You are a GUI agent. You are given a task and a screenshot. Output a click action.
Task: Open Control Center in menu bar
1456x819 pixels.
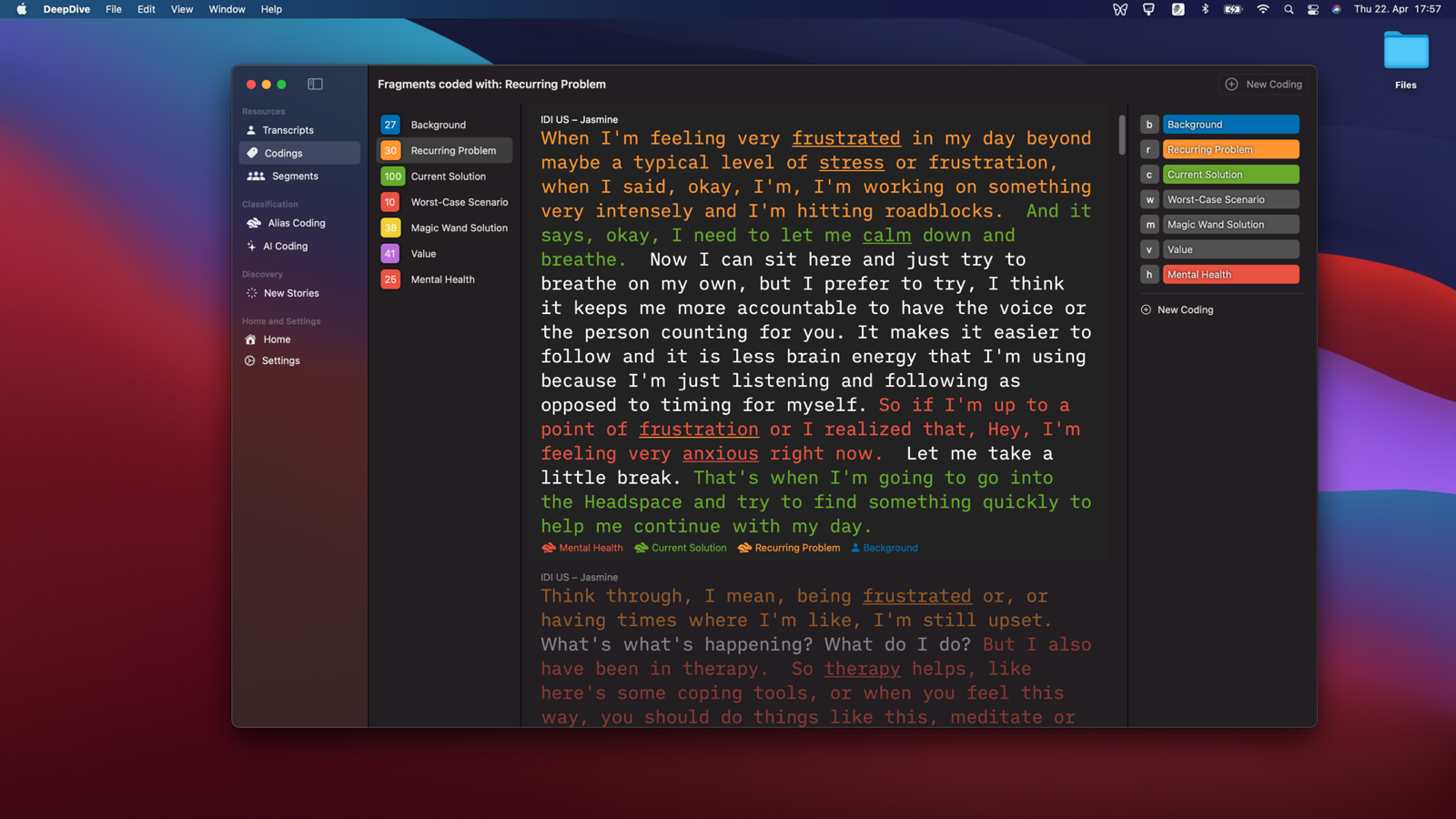(x=1313, y=9)
